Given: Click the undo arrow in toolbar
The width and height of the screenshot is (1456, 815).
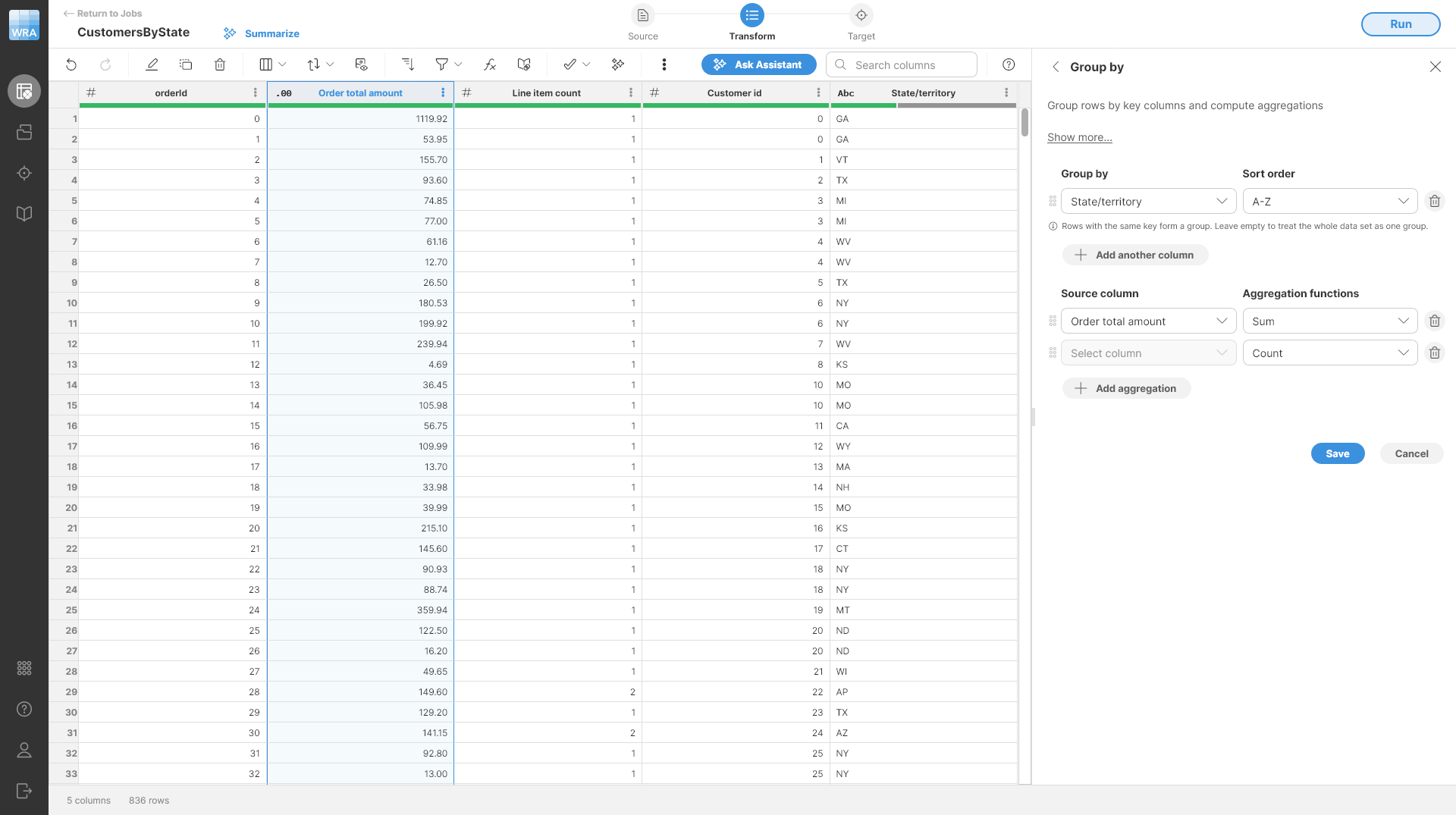Looking at the screenshot, I should click(71, 65).
